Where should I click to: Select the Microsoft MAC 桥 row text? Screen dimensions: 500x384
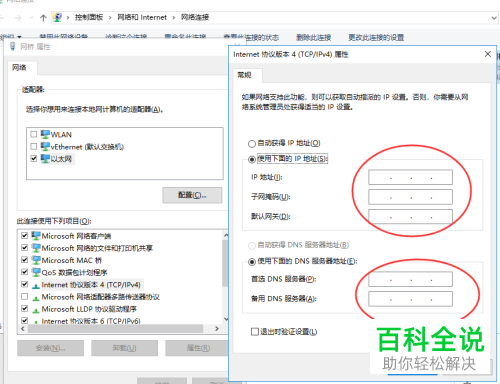click(x=72, y=260)
